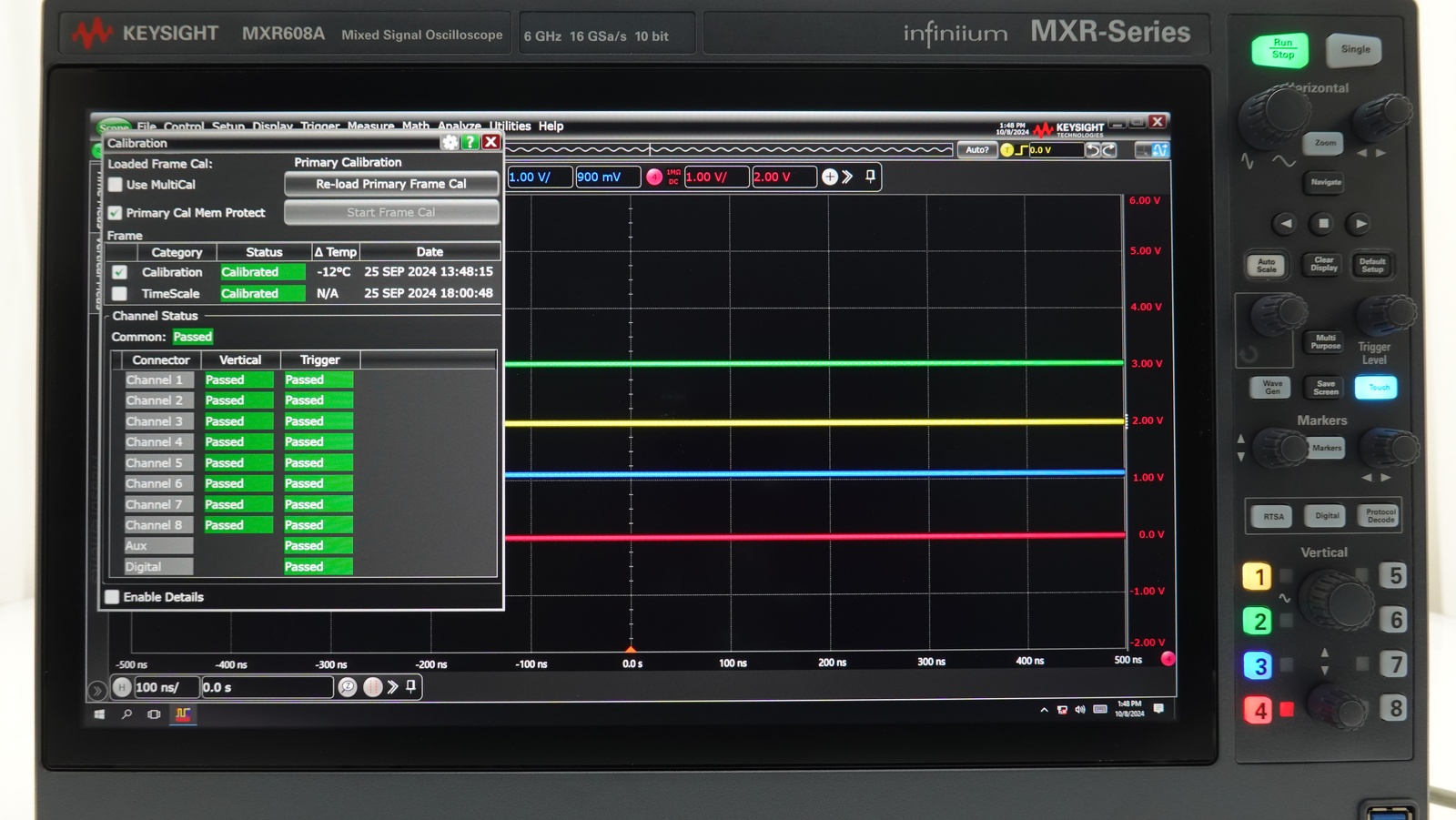Click the -12°C delta temp value
1456x820 pixels.
[x=334, y=271]
